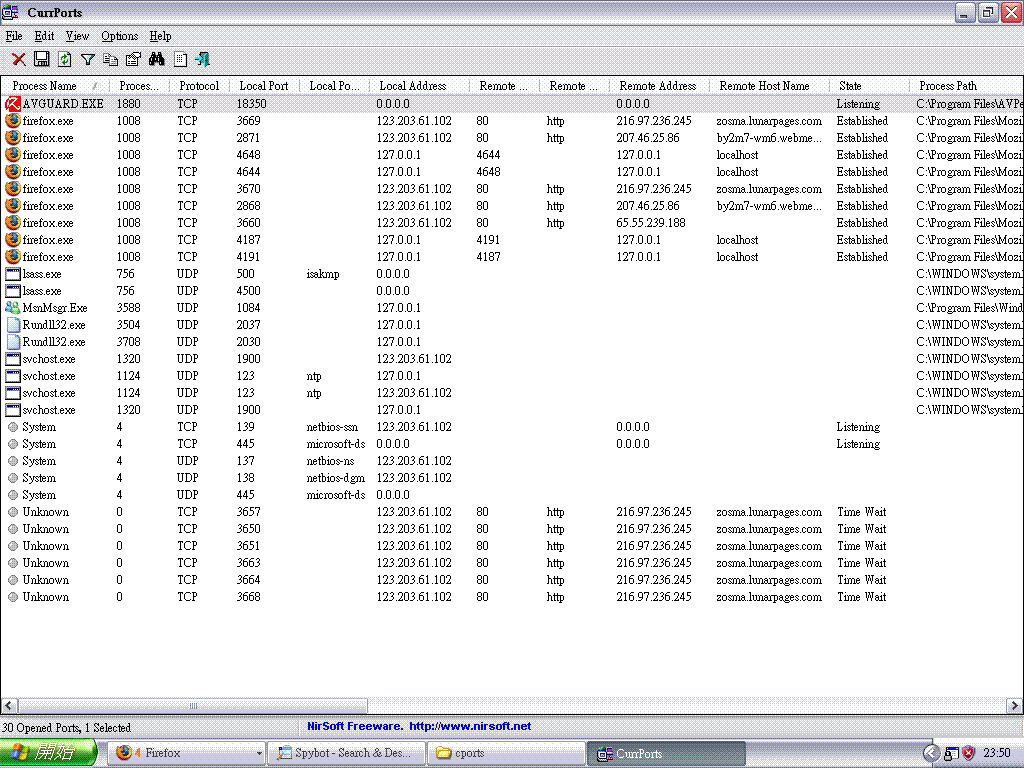Open the Help menu
The image size is (1024, 768).
[x=160, y=36]
